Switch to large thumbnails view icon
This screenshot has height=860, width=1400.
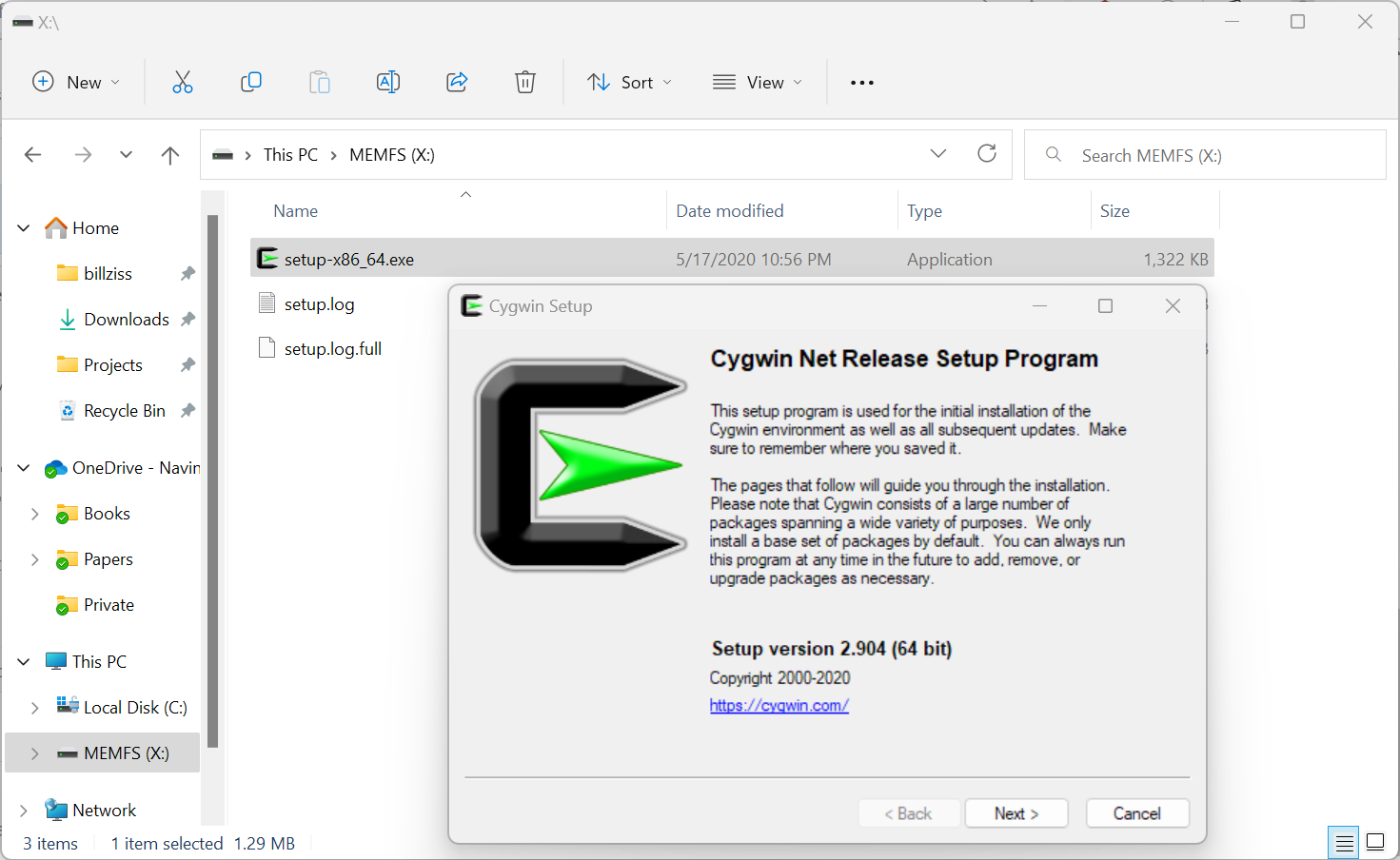(x=1375, y=842)
